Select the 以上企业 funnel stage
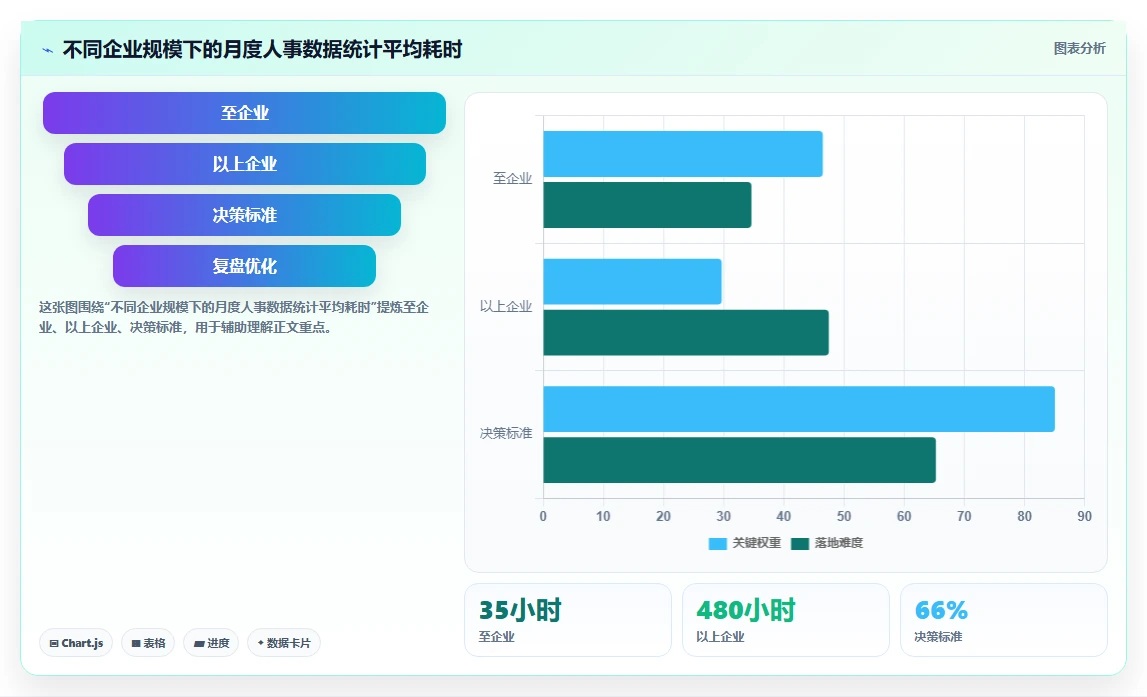The image size is (1147, 697). [244, 164]
